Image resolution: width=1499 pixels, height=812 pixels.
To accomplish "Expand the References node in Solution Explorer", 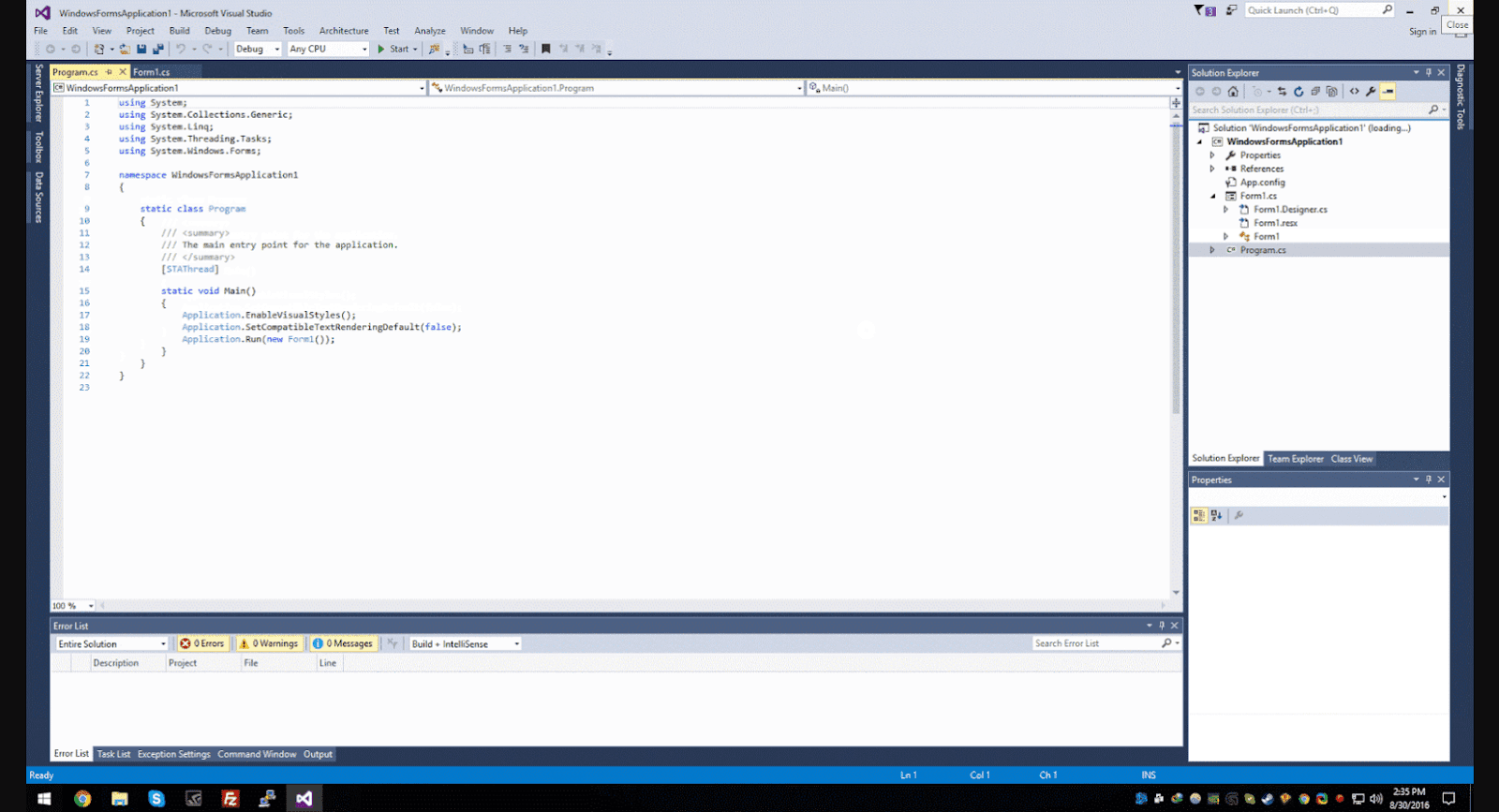I will pos(1212,169).
